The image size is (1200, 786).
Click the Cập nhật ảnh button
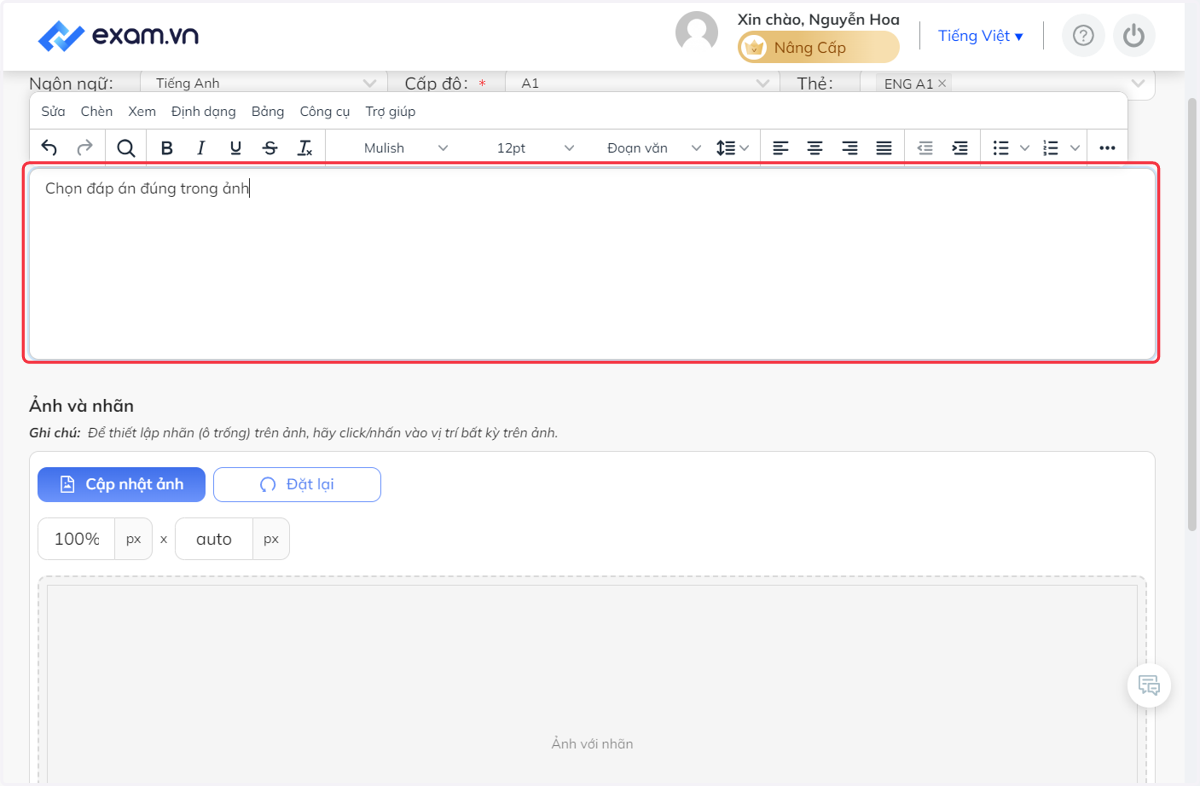[122, 484]
